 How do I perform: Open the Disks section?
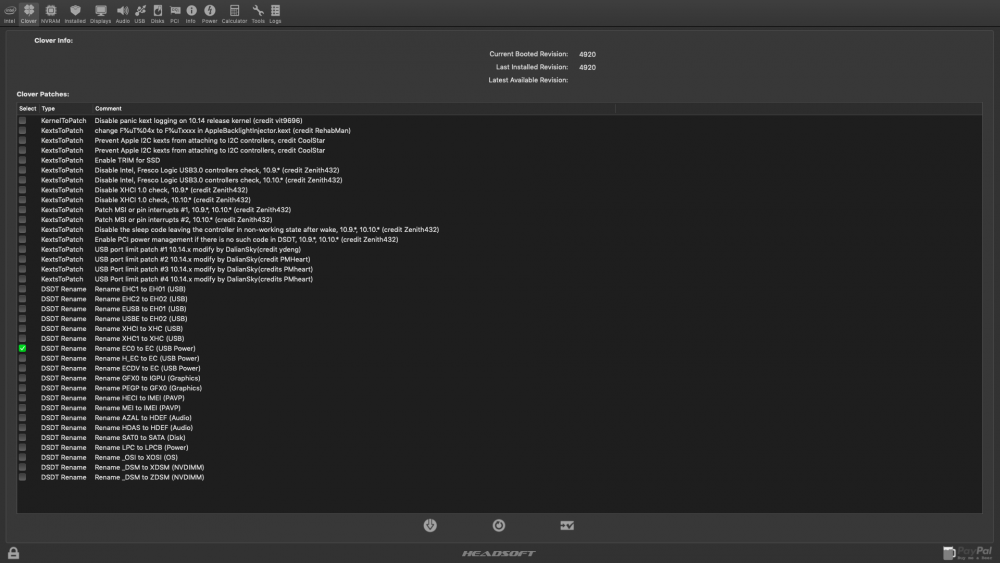(x=158, y=13)
